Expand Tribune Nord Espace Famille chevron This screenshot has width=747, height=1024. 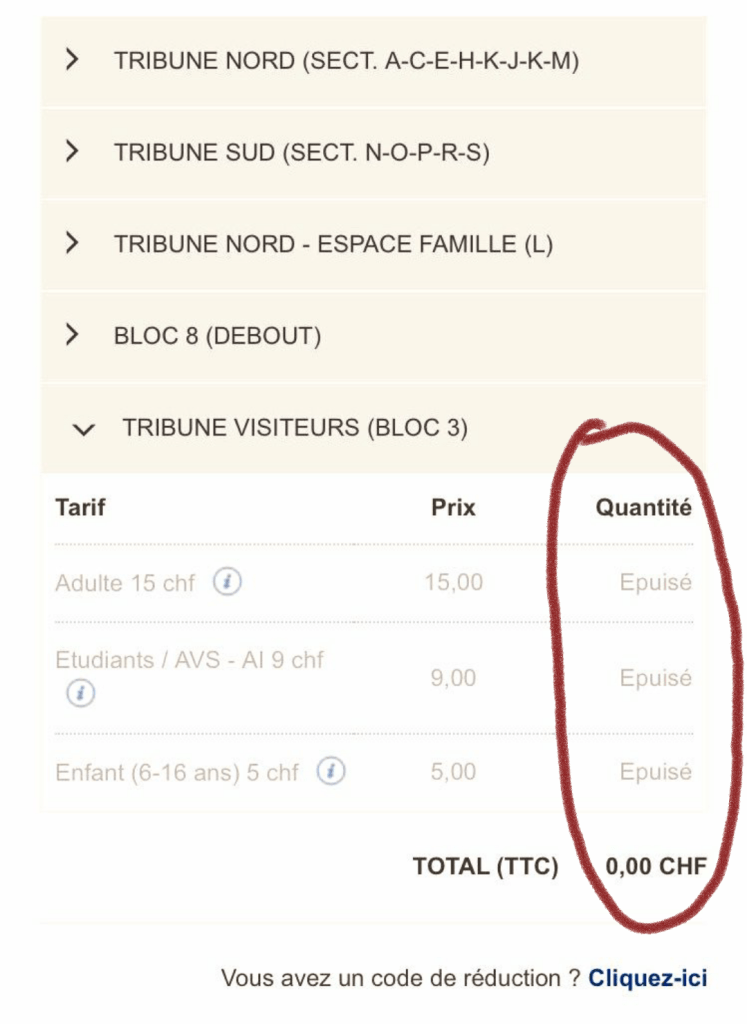point(71,243)
